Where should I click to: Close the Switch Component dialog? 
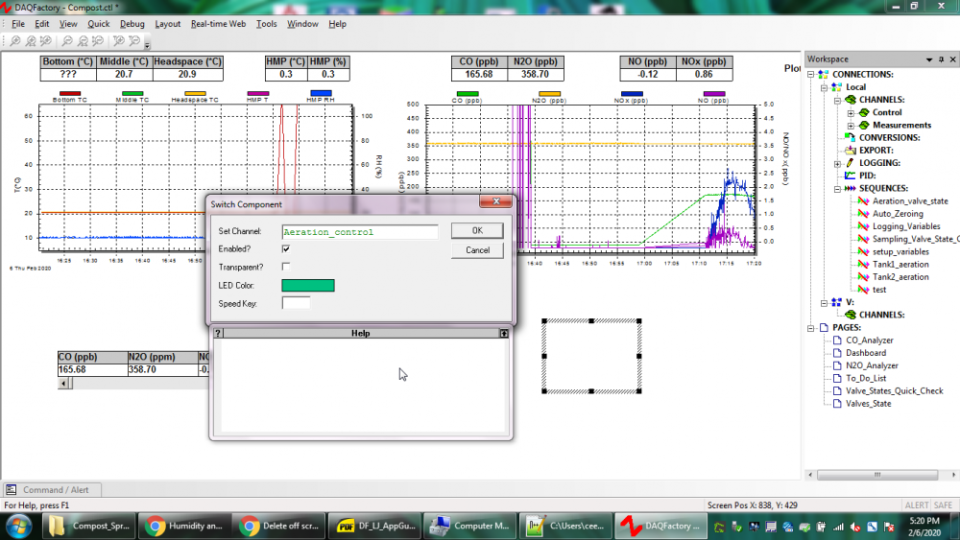click(x=496, y=201)
